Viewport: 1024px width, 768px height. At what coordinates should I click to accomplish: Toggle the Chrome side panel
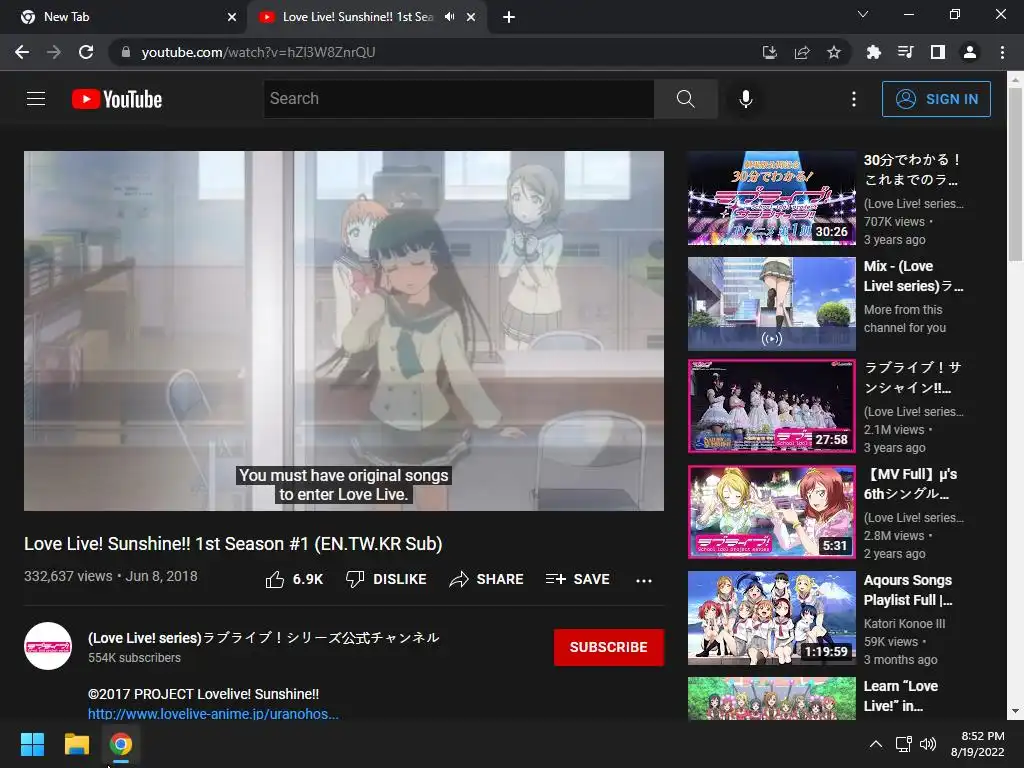pos(938,52)
